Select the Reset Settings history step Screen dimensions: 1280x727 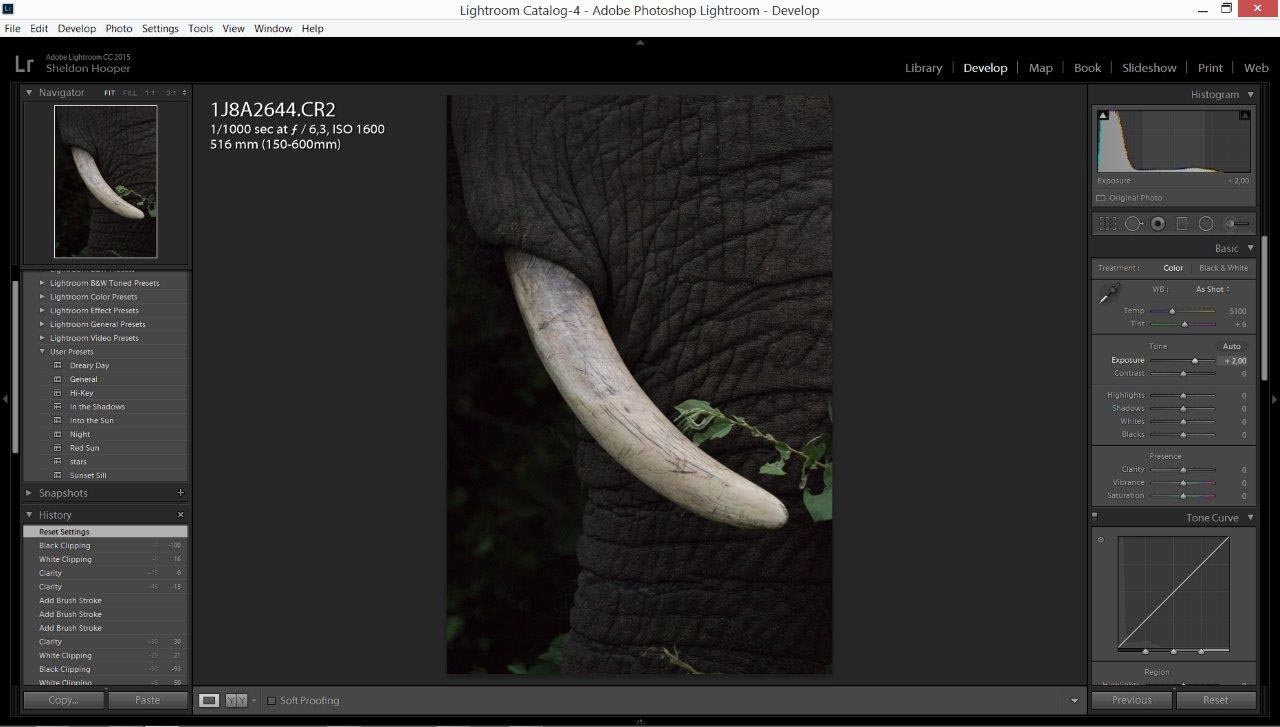pos(105,532)
